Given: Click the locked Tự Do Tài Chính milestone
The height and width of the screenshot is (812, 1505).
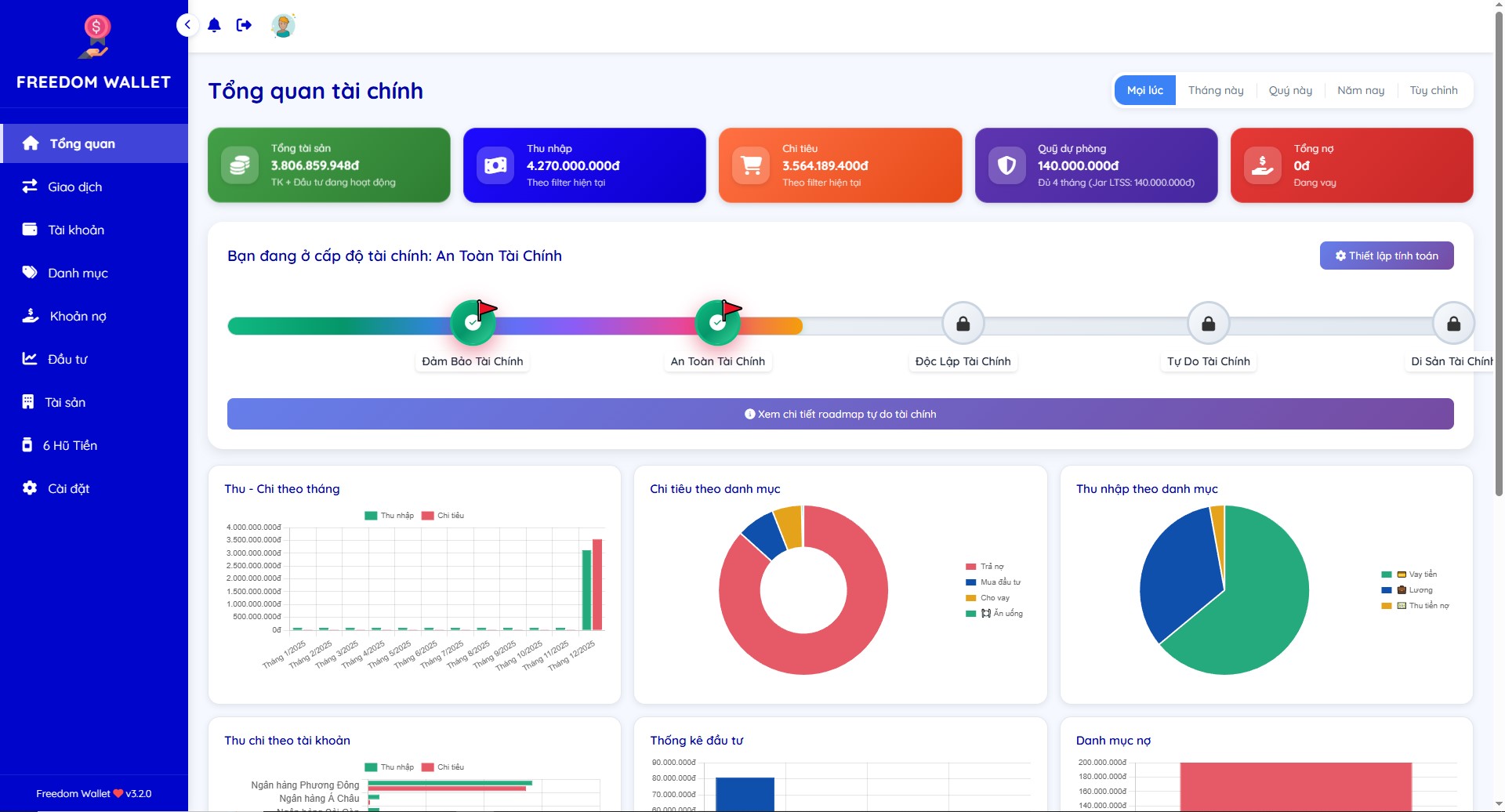Looking at the screenshot, I should [1208, 324].
